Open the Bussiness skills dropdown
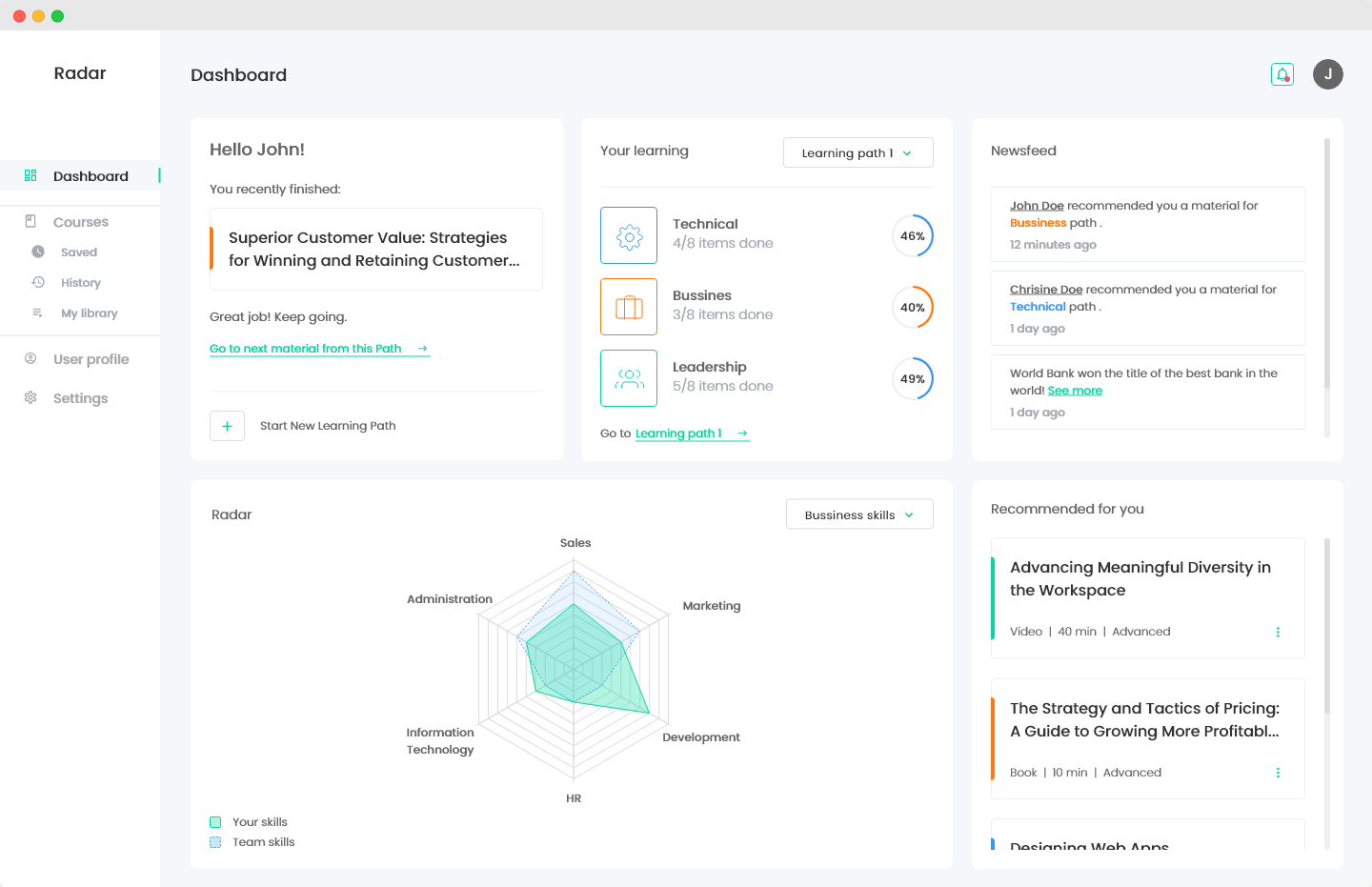The width and height of the screenshot is (1372, 887). coord(858,514)
